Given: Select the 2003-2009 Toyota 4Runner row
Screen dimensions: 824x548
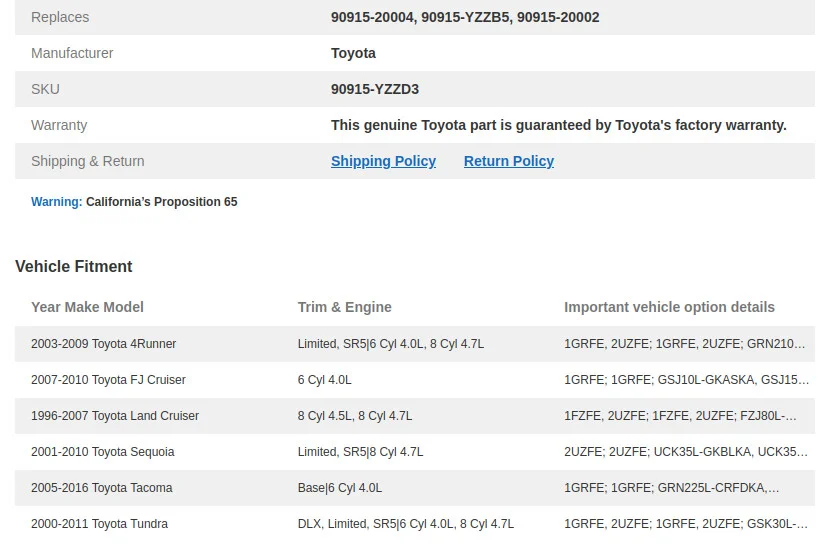Looking at the screenshot, I should [415, 344].
